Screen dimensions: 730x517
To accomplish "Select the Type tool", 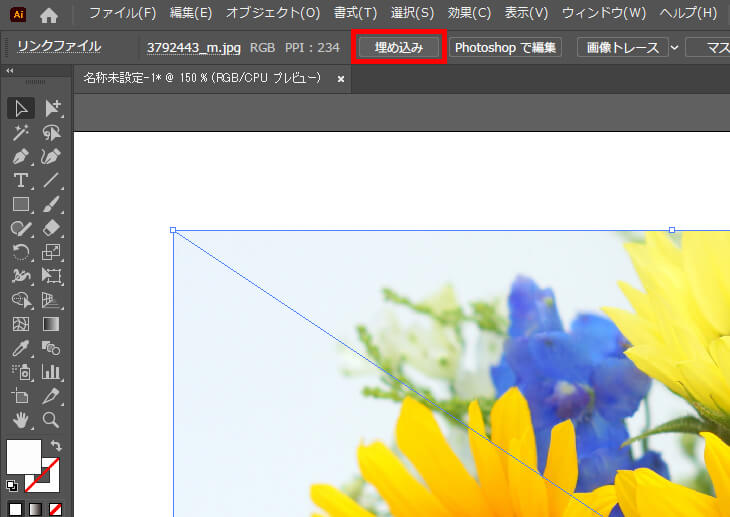I will 20,180.
